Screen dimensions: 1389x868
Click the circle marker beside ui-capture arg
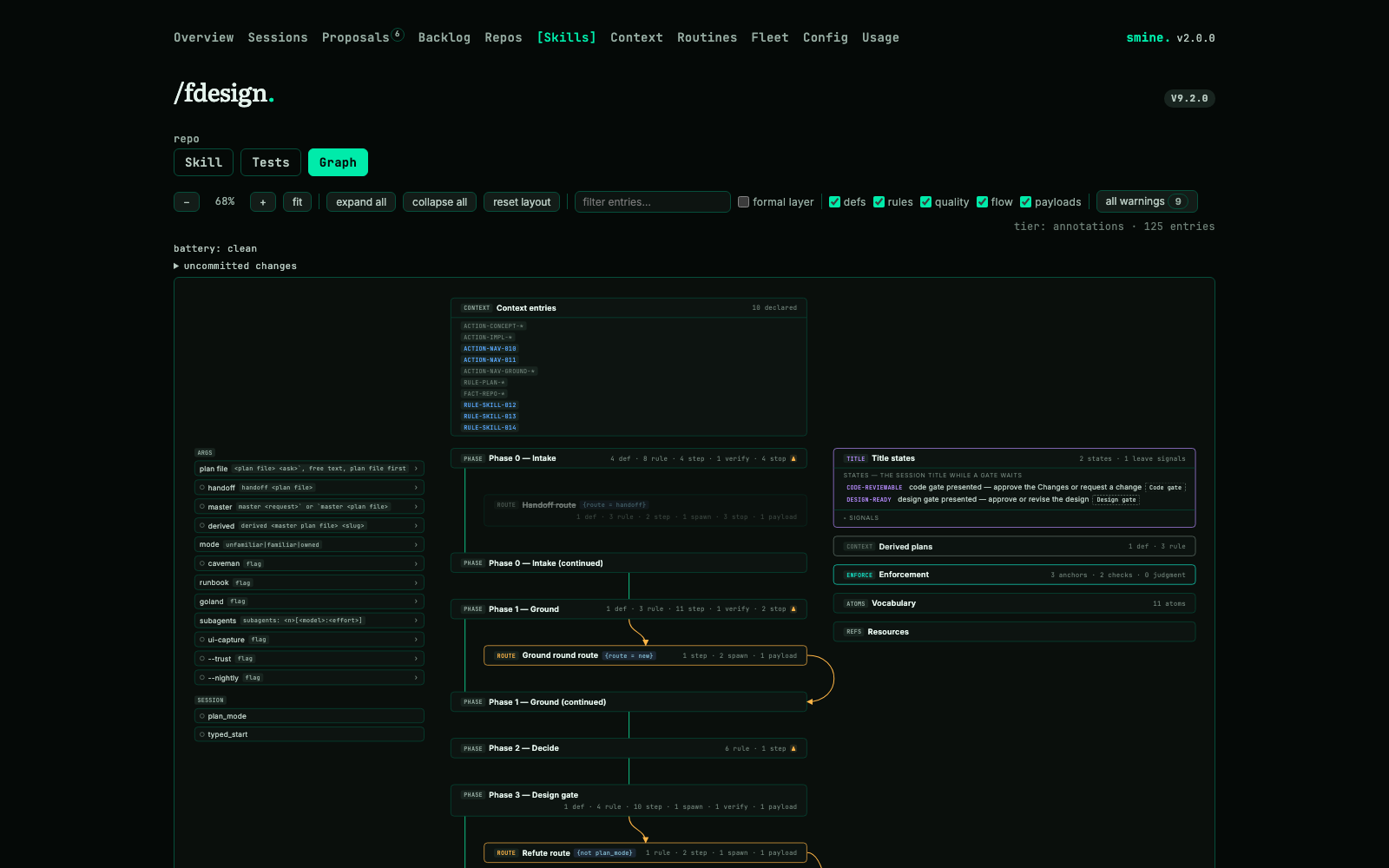coord(202,640)
